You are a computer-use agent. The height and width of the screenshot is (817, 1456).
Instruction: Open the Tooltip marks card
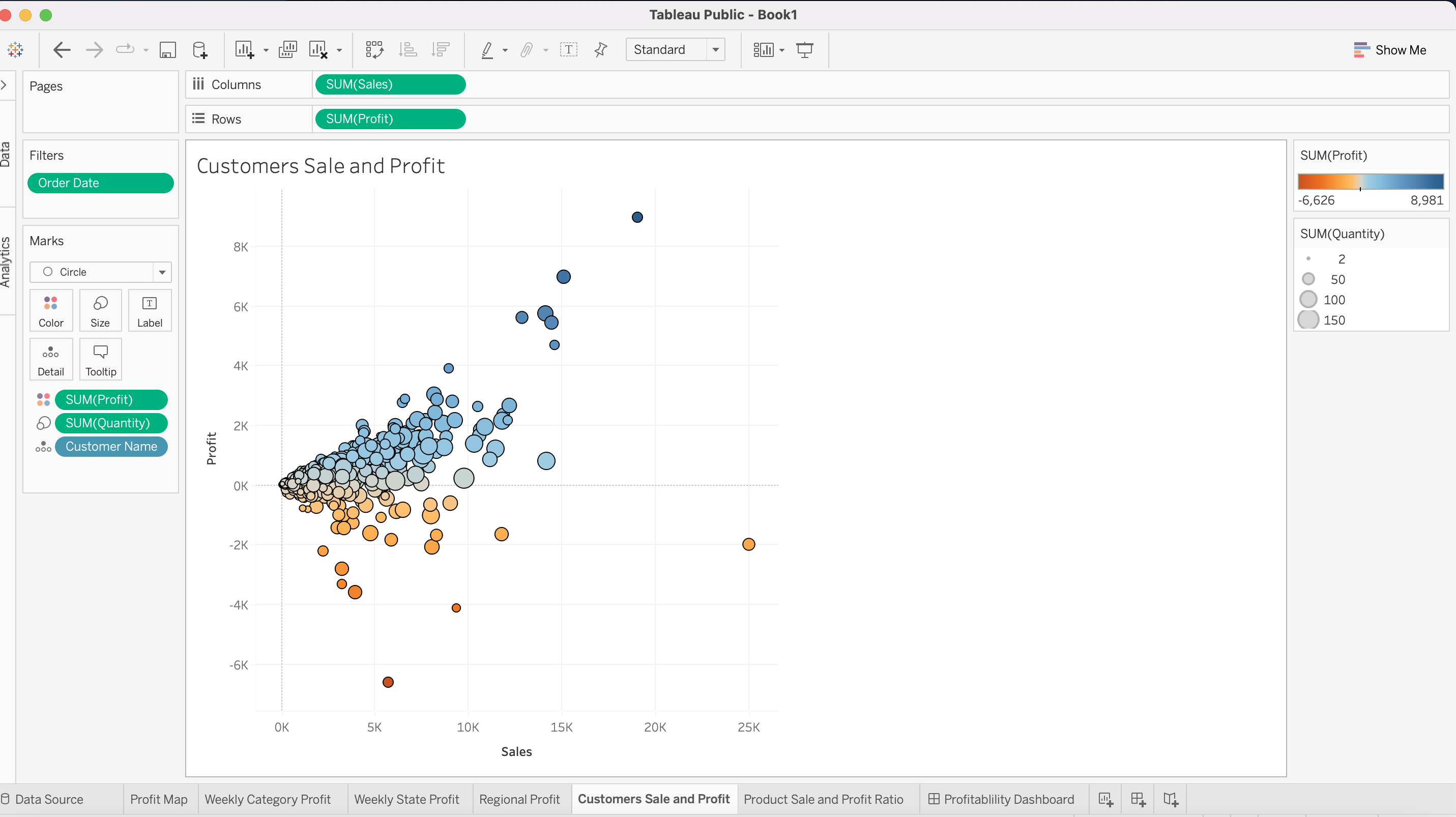(x=101, y=359)
